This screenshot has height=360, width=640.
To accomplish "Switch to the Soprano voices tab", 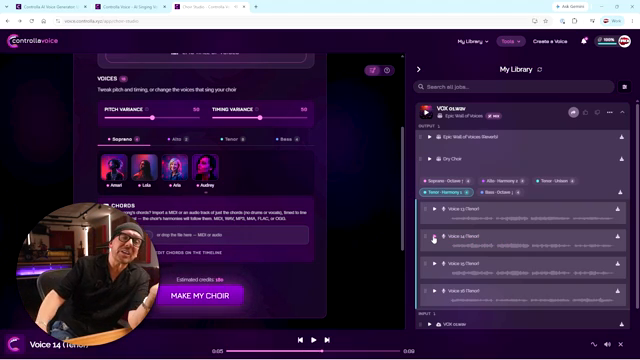I will coord(124,139).
